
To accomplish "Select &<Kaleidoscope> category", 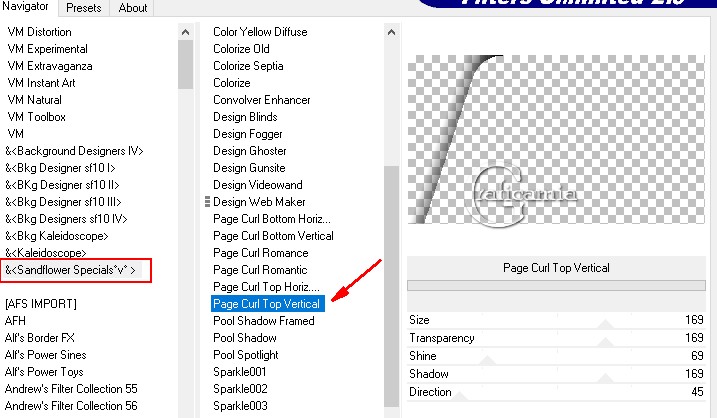I will coord(45,253).
